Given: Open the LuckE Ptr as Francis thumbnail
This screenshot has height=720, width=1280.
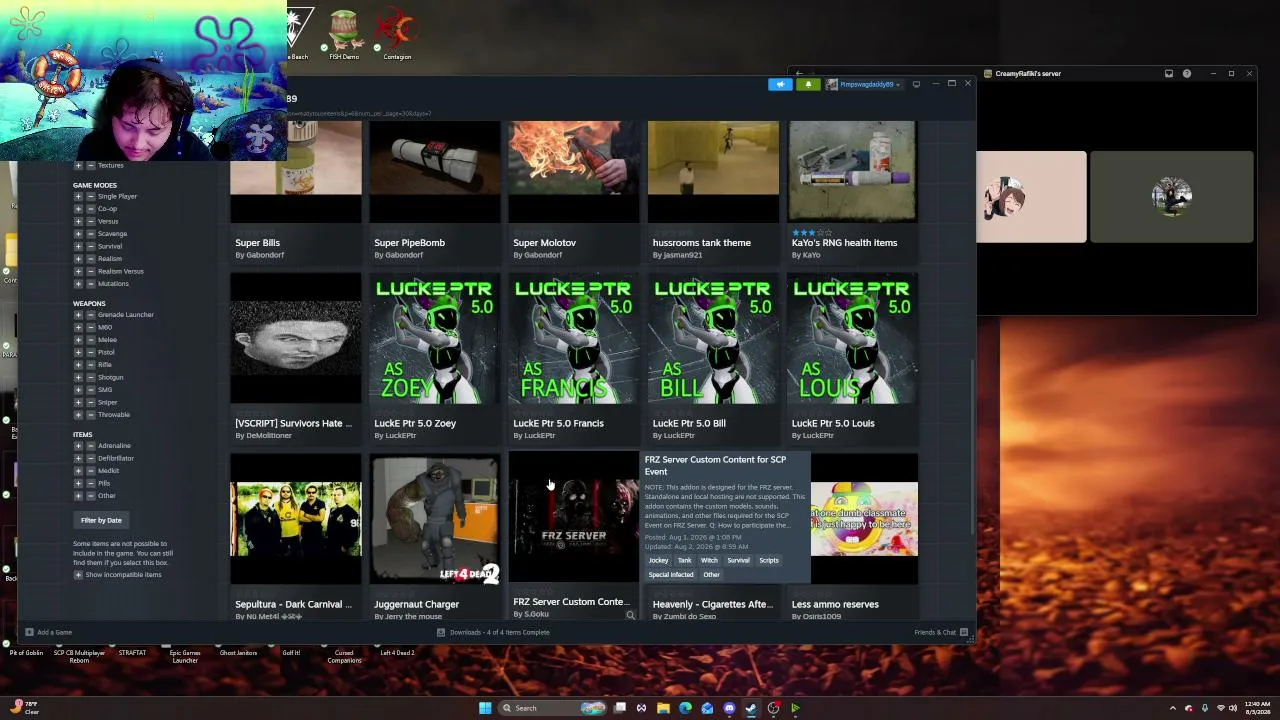Looking at the screenshot, I should coord(574,339).
